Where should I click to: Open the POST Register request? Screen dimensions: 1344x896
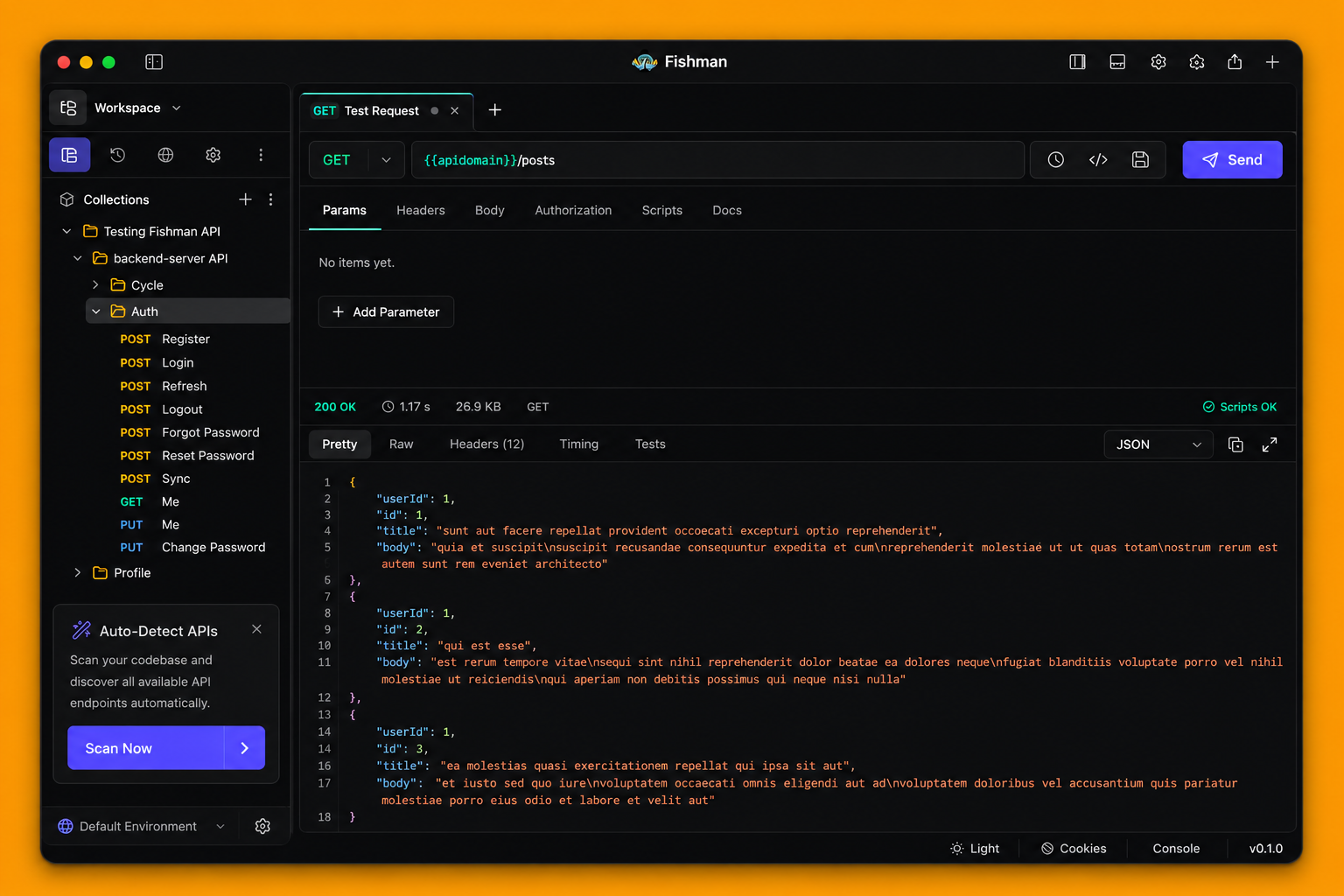click(165, 339)
